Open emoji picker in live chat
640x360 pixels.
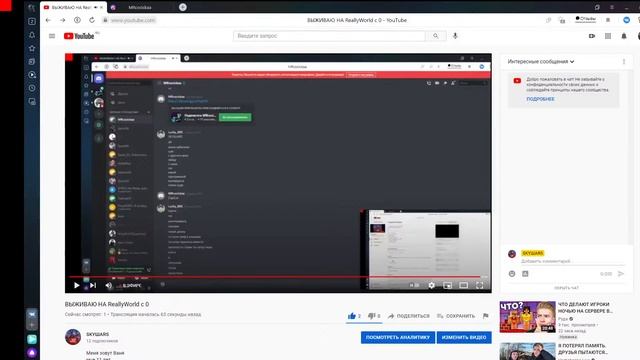(x=512, y=274)
